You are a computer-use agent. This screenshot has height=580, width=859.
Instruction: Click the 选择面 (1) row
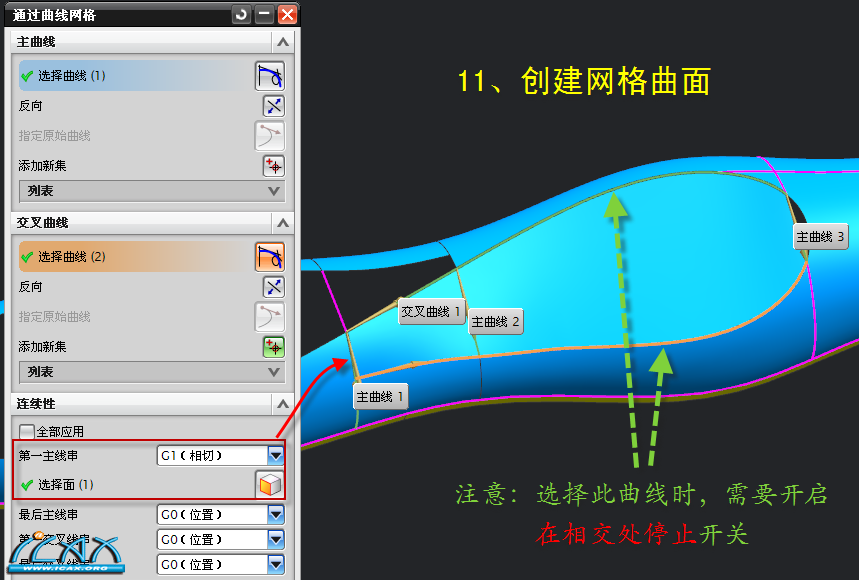point(134,485)
